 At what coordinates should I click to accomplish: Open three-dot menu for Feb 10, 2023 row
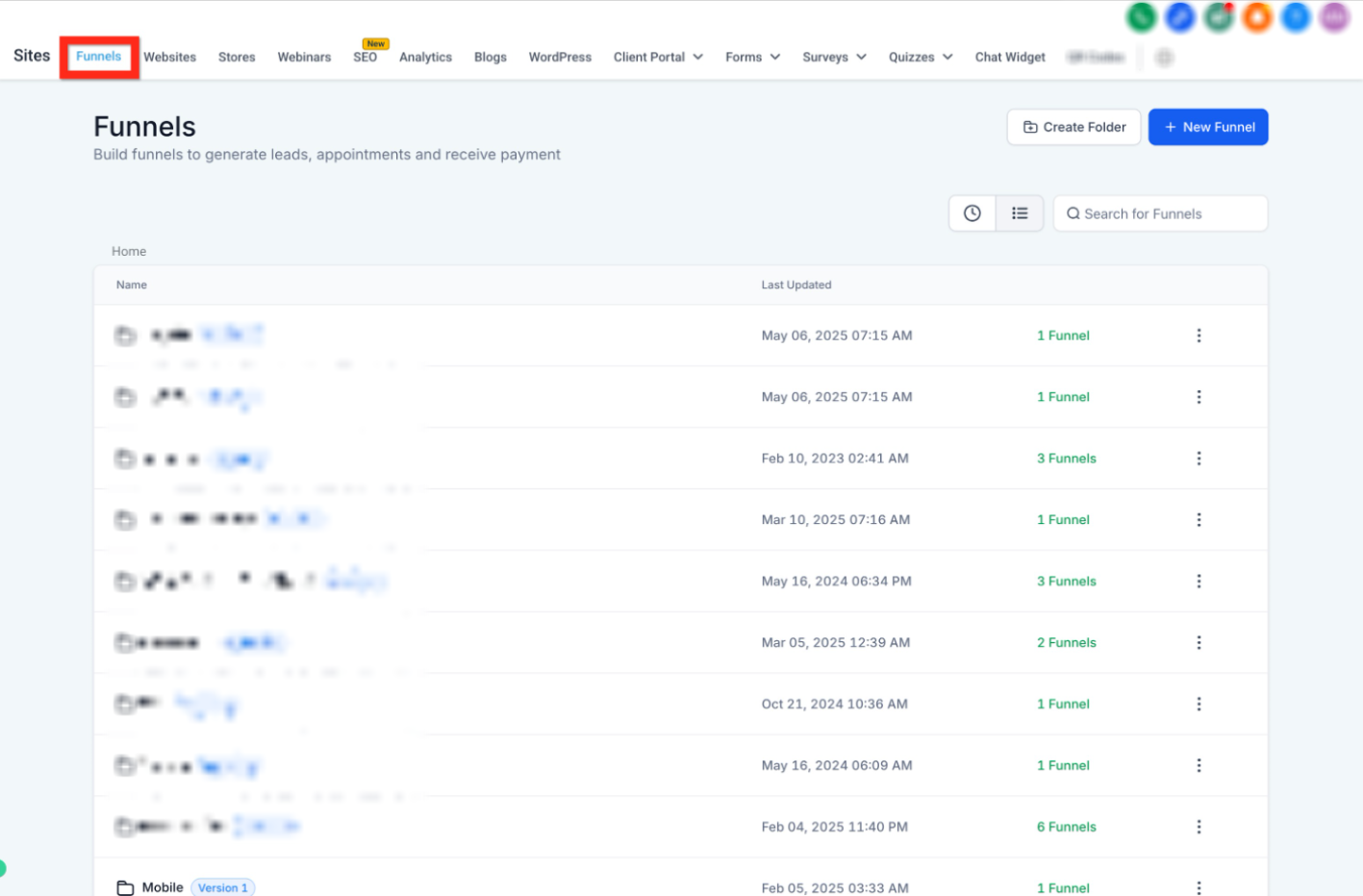[1199, 459]
